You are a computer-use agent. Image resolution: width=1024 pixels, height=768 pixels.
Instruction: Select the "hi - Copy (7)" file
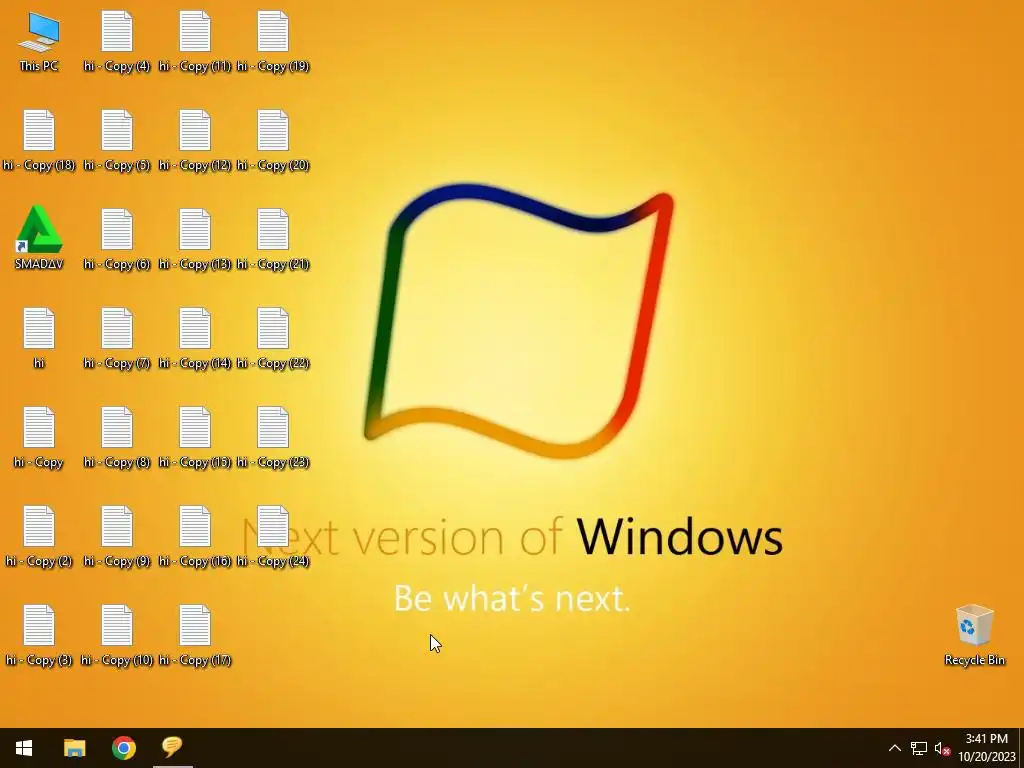(x=117, y=338)
